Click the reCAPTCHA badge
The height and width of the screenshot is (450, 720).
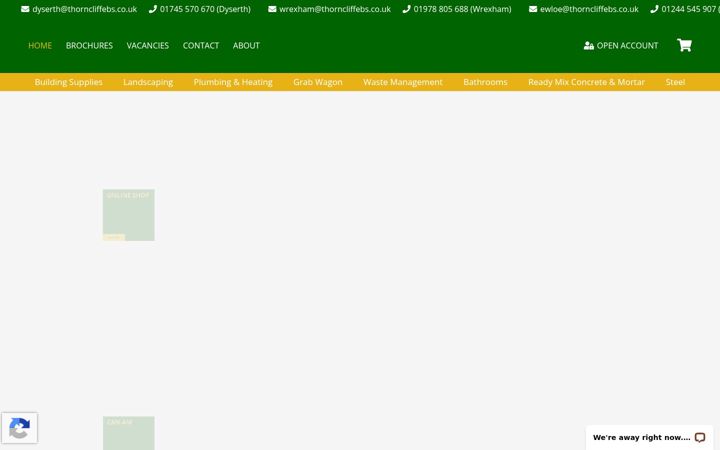19,428
